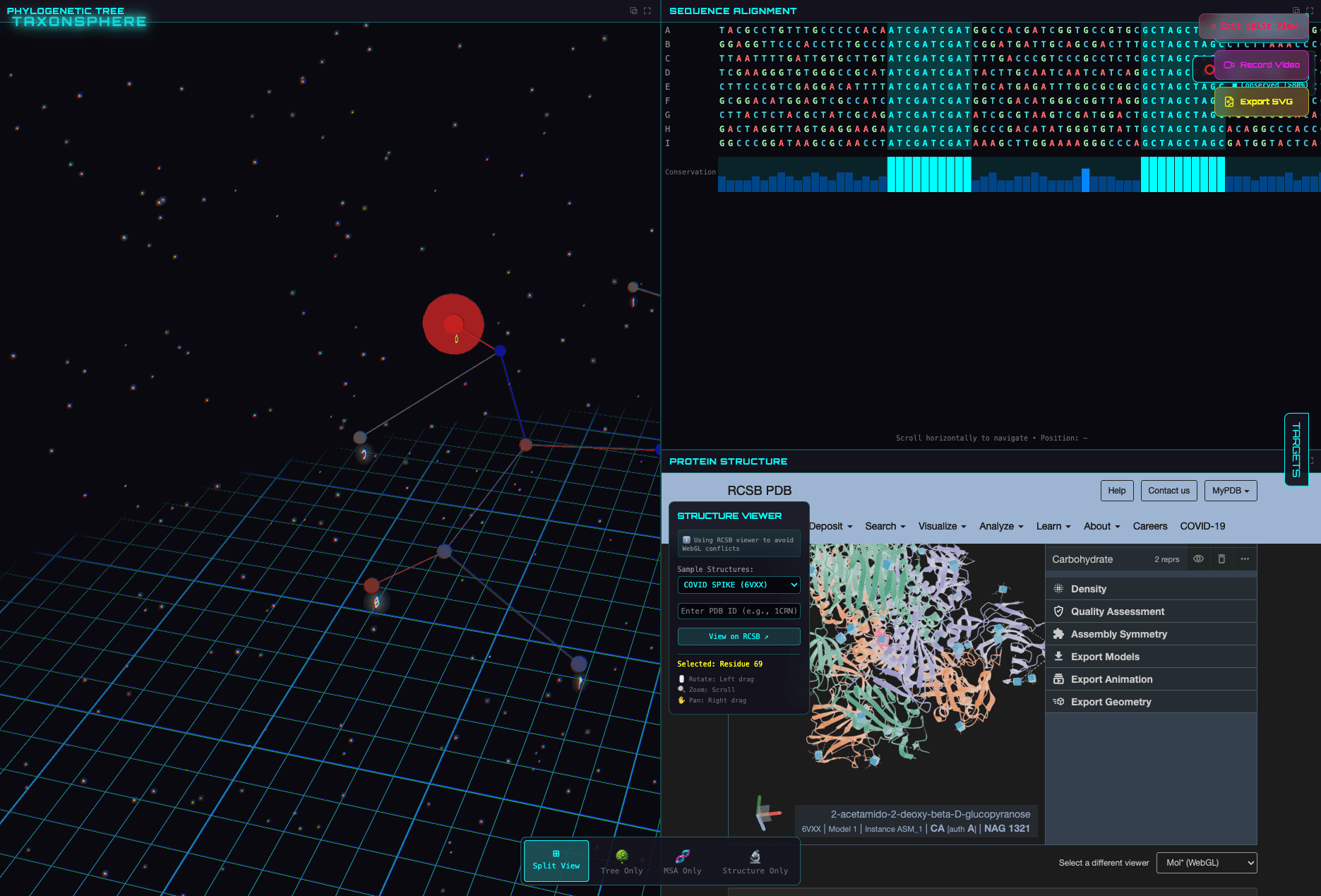Image resolution: width=1321 pixels, height=896 pixels.
Task: Select sequence row label A
Action: 667,30
